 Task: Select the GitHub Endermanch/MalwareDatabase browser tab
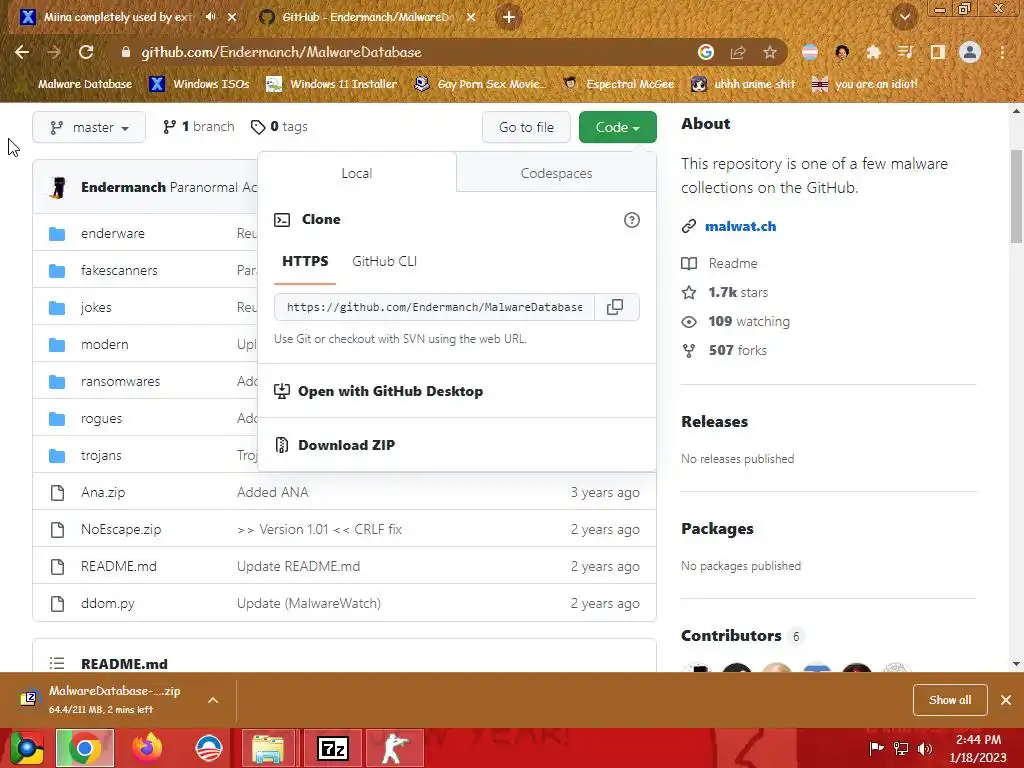[x=366, y=17]
